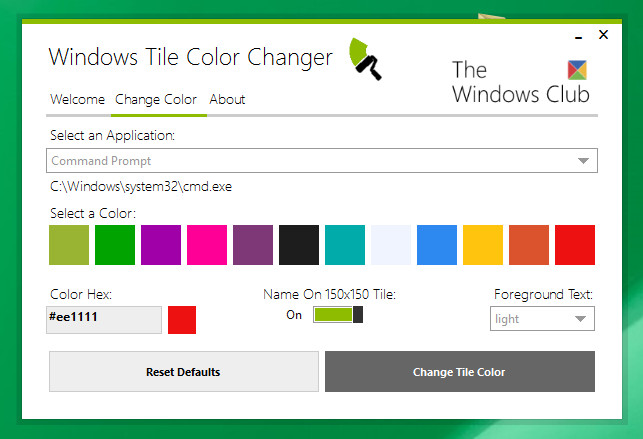Pick the yellow amber color swatch

coord(483,245)
